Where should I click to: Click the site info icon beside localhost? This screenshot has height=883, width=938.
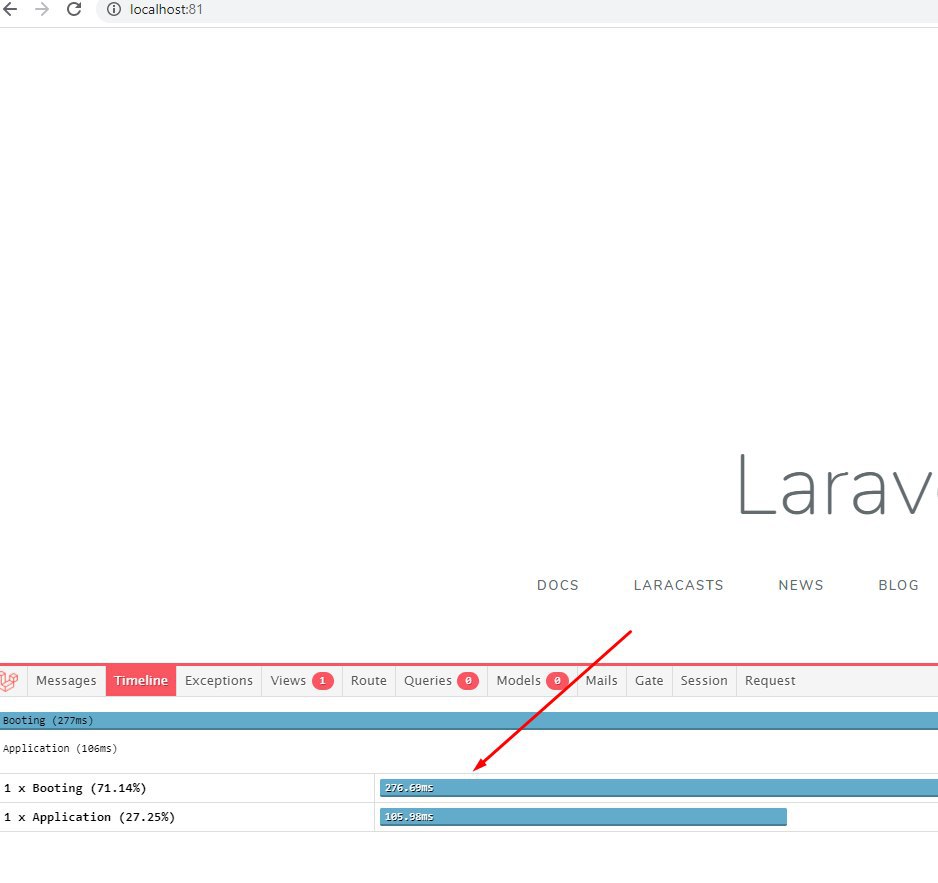tap(114, 10)
